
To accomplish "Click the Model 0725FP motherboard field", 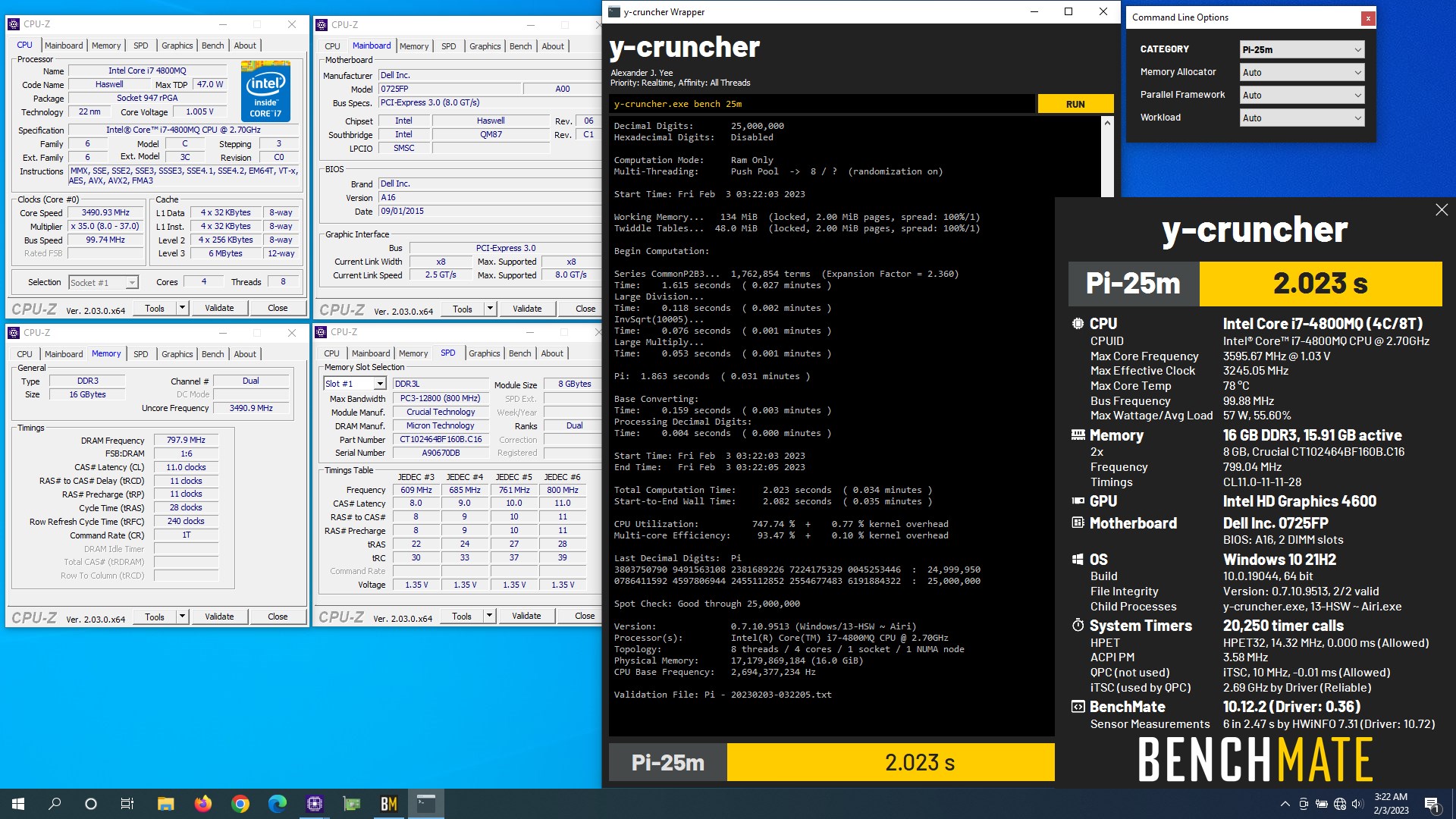I will [x=449, y=89].
